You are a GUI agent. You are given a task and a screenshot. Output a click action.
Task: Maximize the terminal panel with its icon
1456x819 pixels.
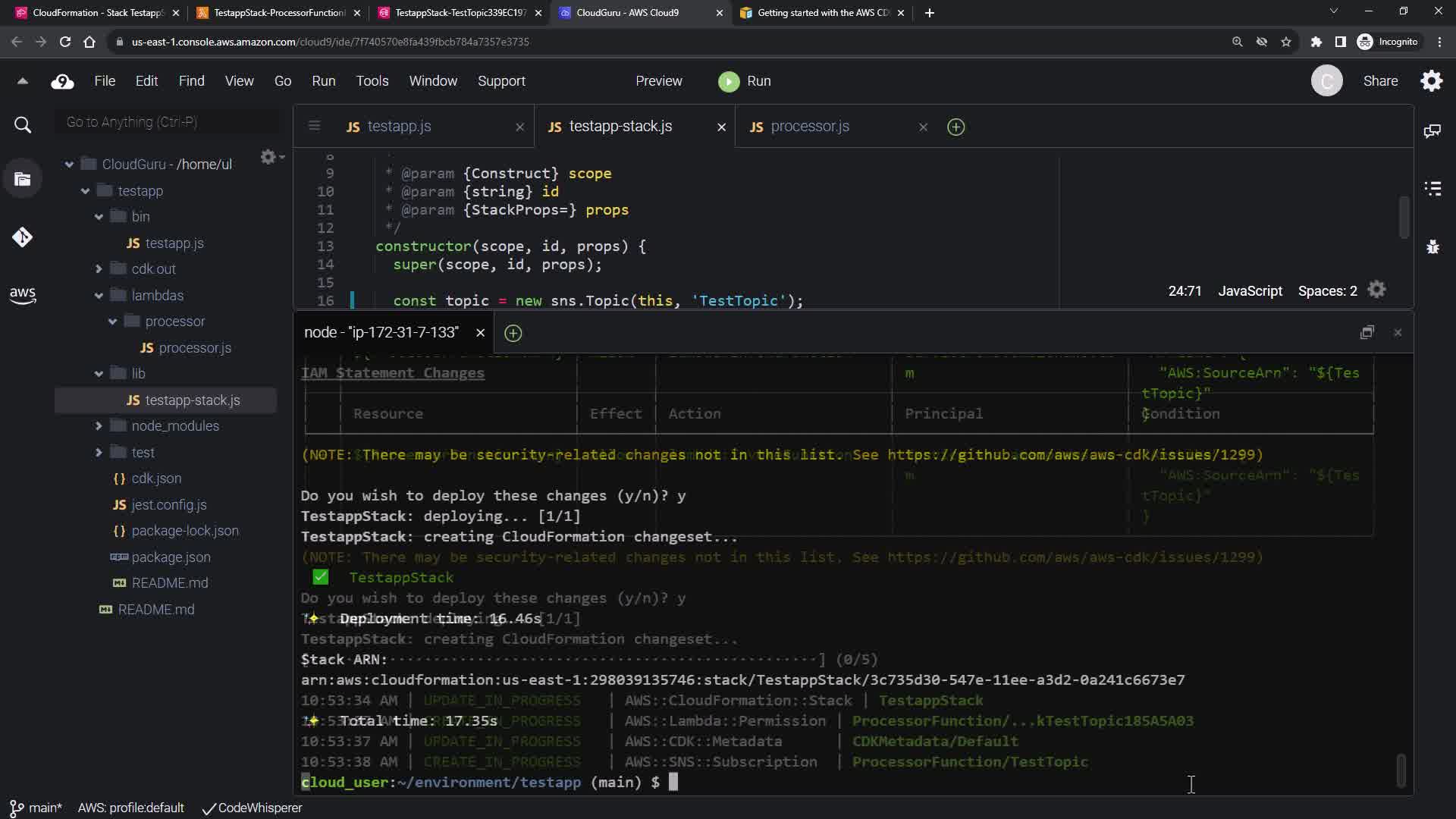1367,332
